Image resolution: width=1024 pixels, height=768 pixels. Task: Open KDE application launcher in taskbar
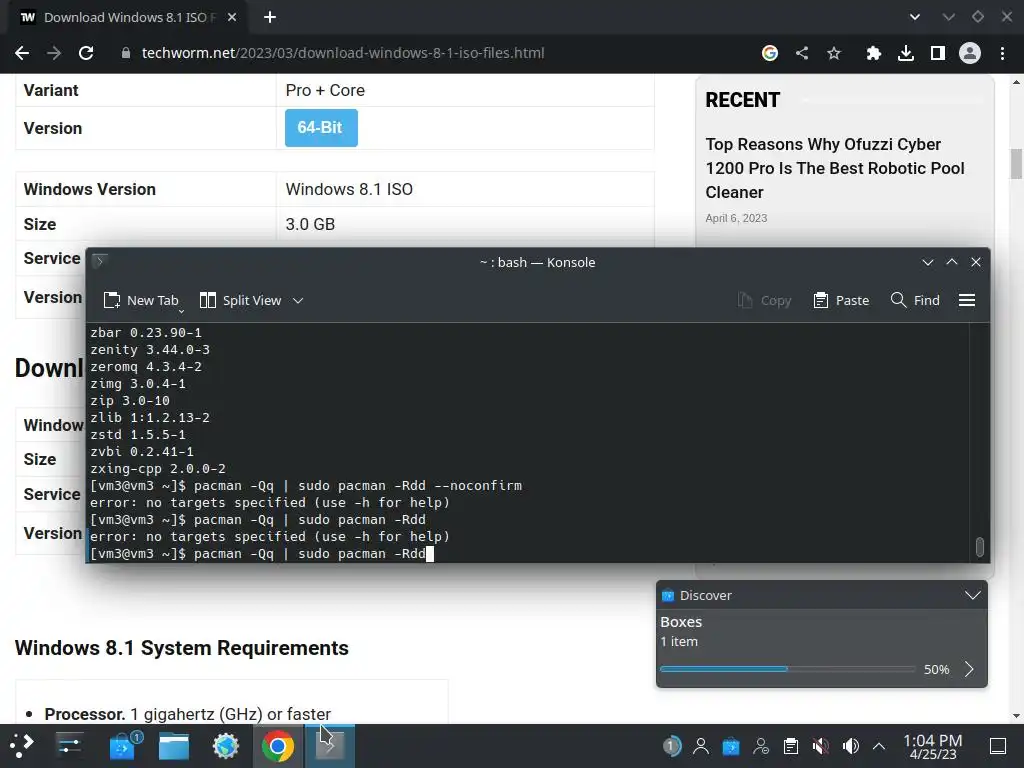click(21, 746)
